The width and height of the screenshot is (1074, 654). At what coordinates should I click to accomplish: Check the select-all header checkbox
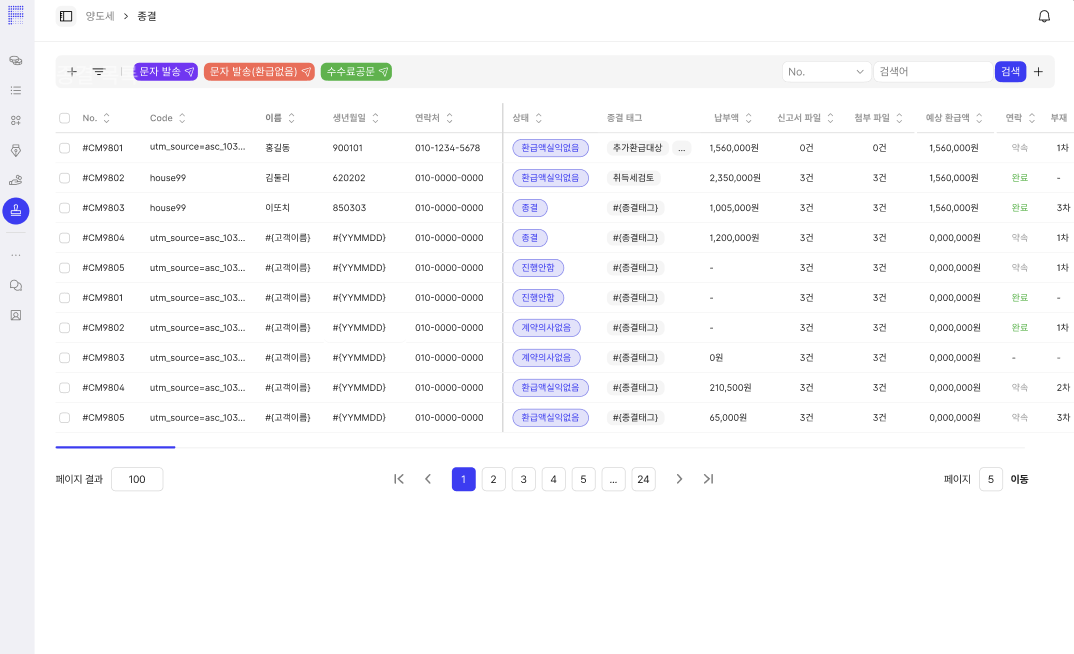click(65, 118)
